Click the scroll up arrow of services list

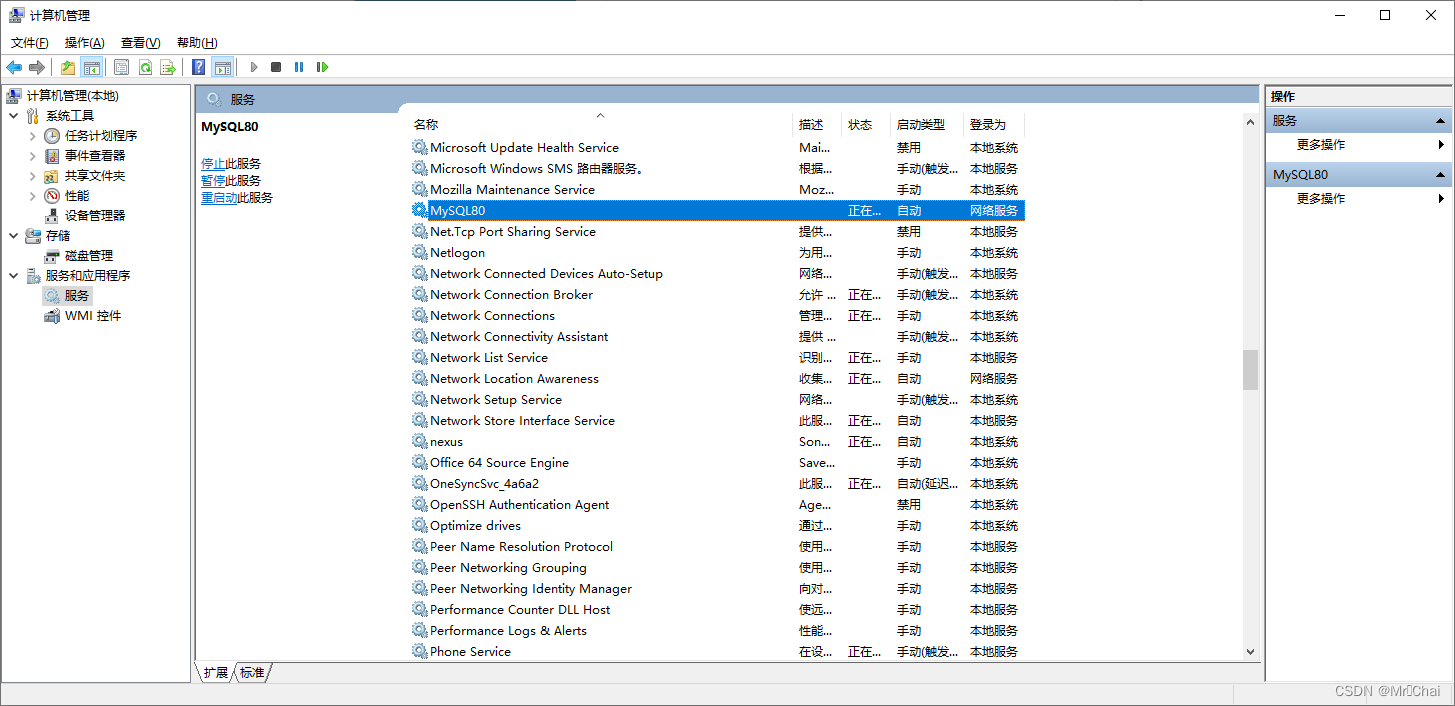(x=1250, y=121)
